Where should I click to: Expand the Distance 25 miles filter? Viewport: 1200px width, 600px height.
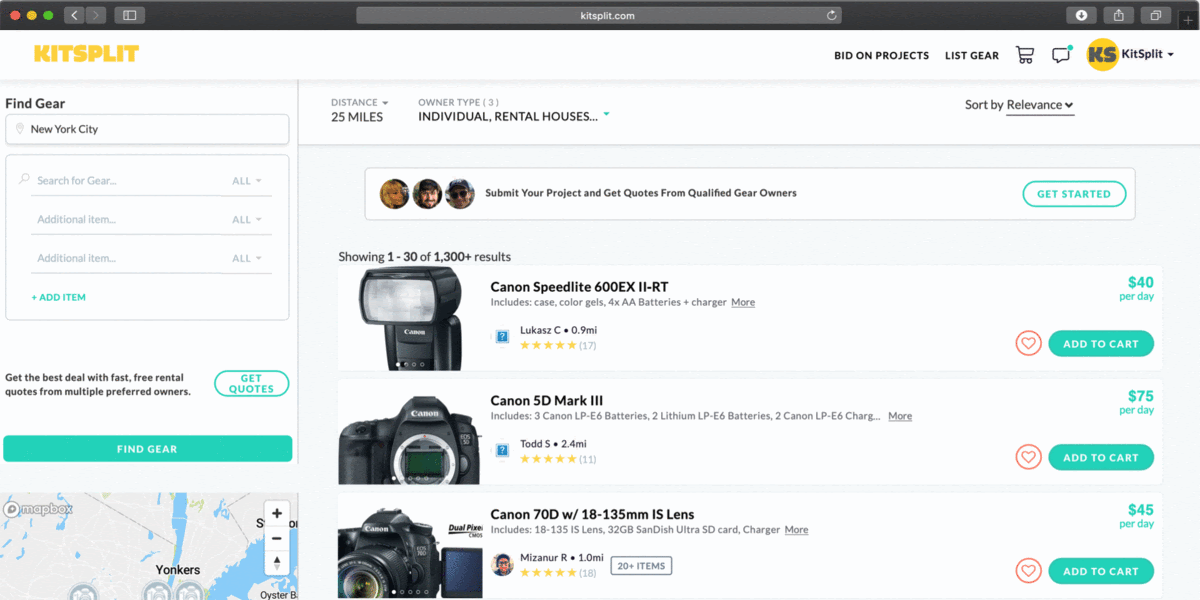click(x=359, y=110)
